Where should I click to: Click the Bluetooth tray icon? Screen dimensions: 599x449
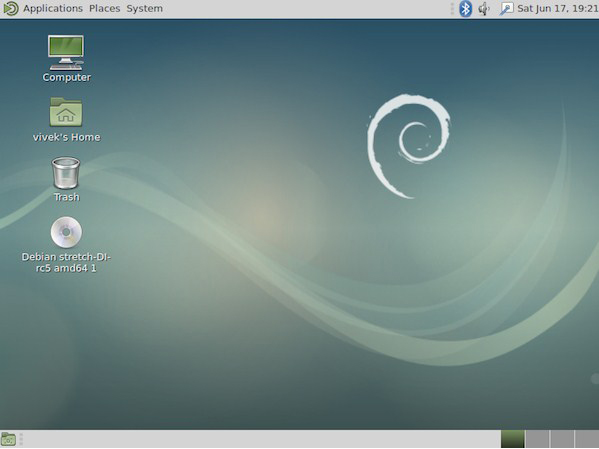coord(465,8)
